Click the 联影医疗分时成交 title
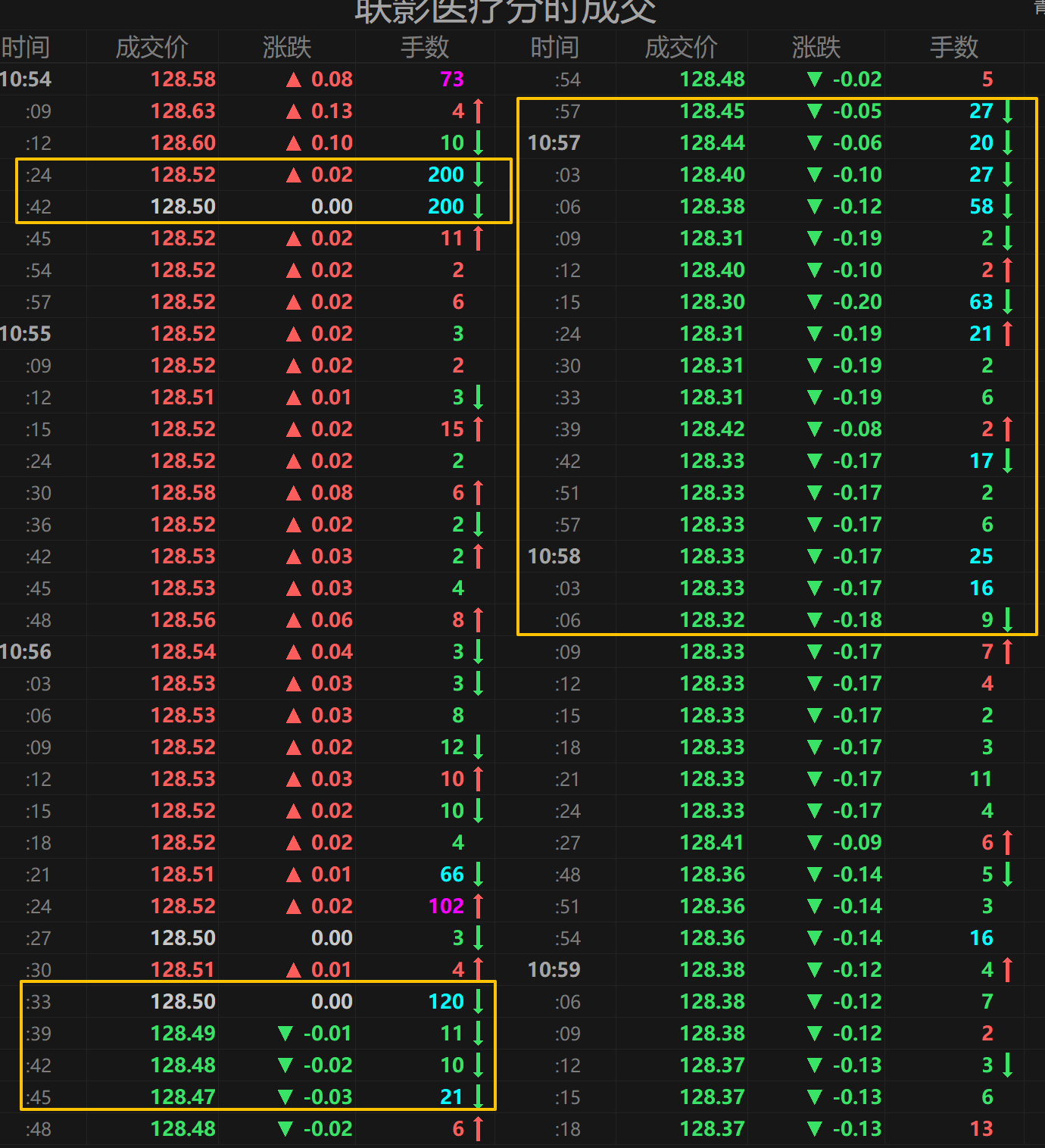This screenshot has height=1148, width=1045. tap(505, 11)
